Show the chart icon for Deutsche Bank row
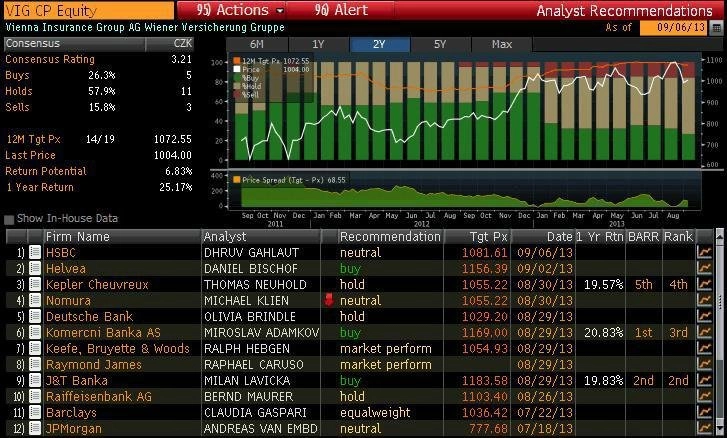 click(x=704, y=316)
